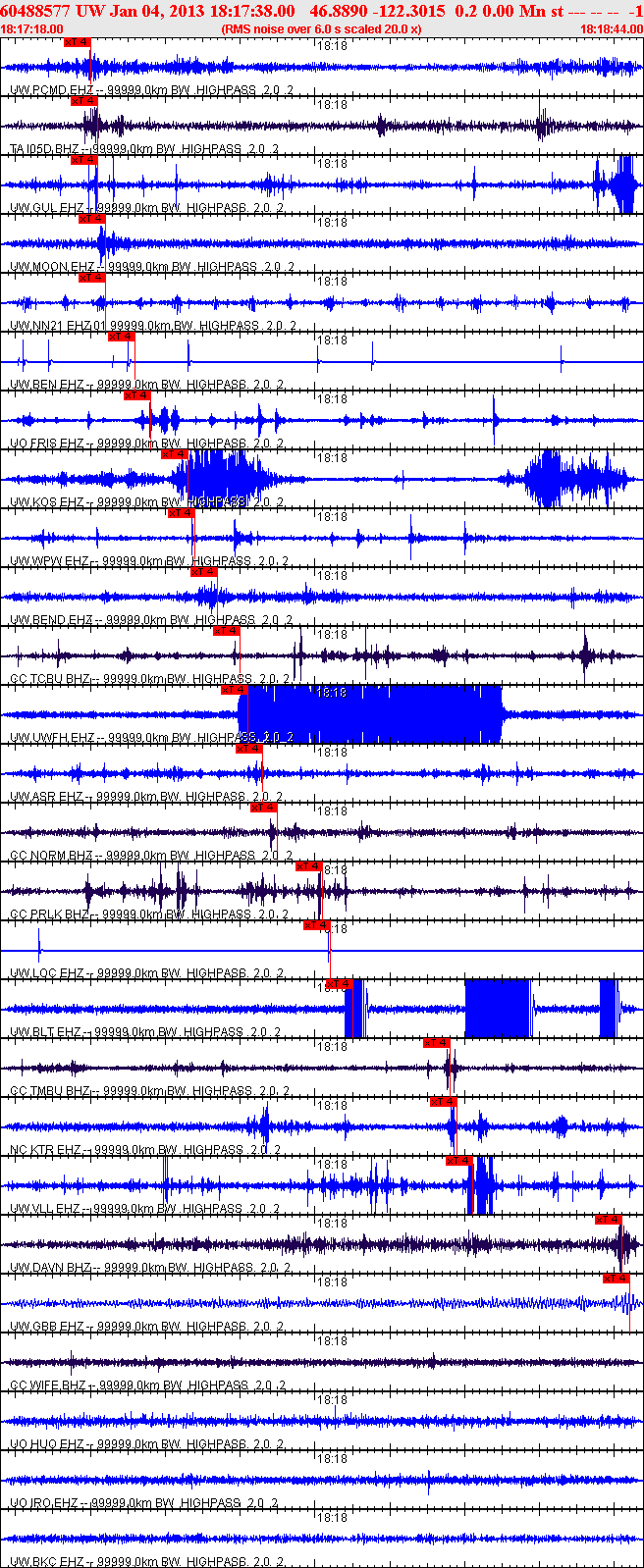Click the arrival marker on NC.KTR trace
The width and height of the screenshot is (644, 1568).
pyautogui.click(x=444, y=1102)
